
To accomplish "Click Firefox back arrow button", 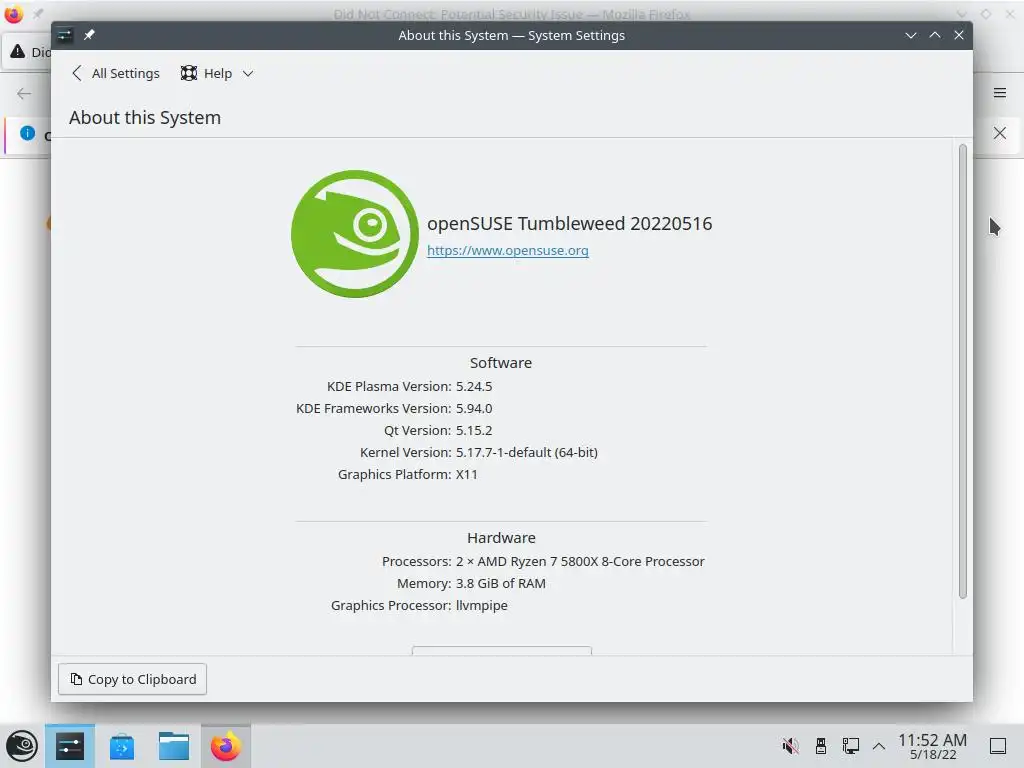I will point(24,93).
